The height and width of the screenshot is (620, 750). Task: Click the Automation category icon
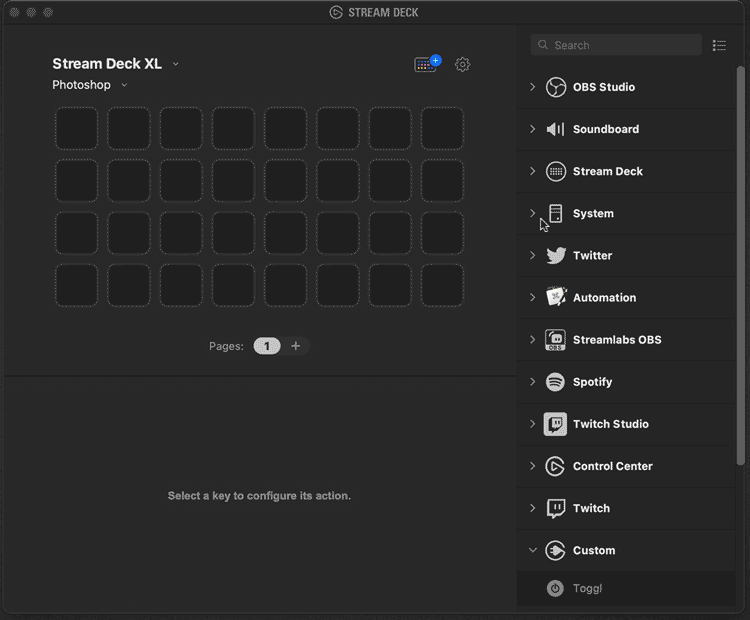pyautogui.click(x=555, y=297)
